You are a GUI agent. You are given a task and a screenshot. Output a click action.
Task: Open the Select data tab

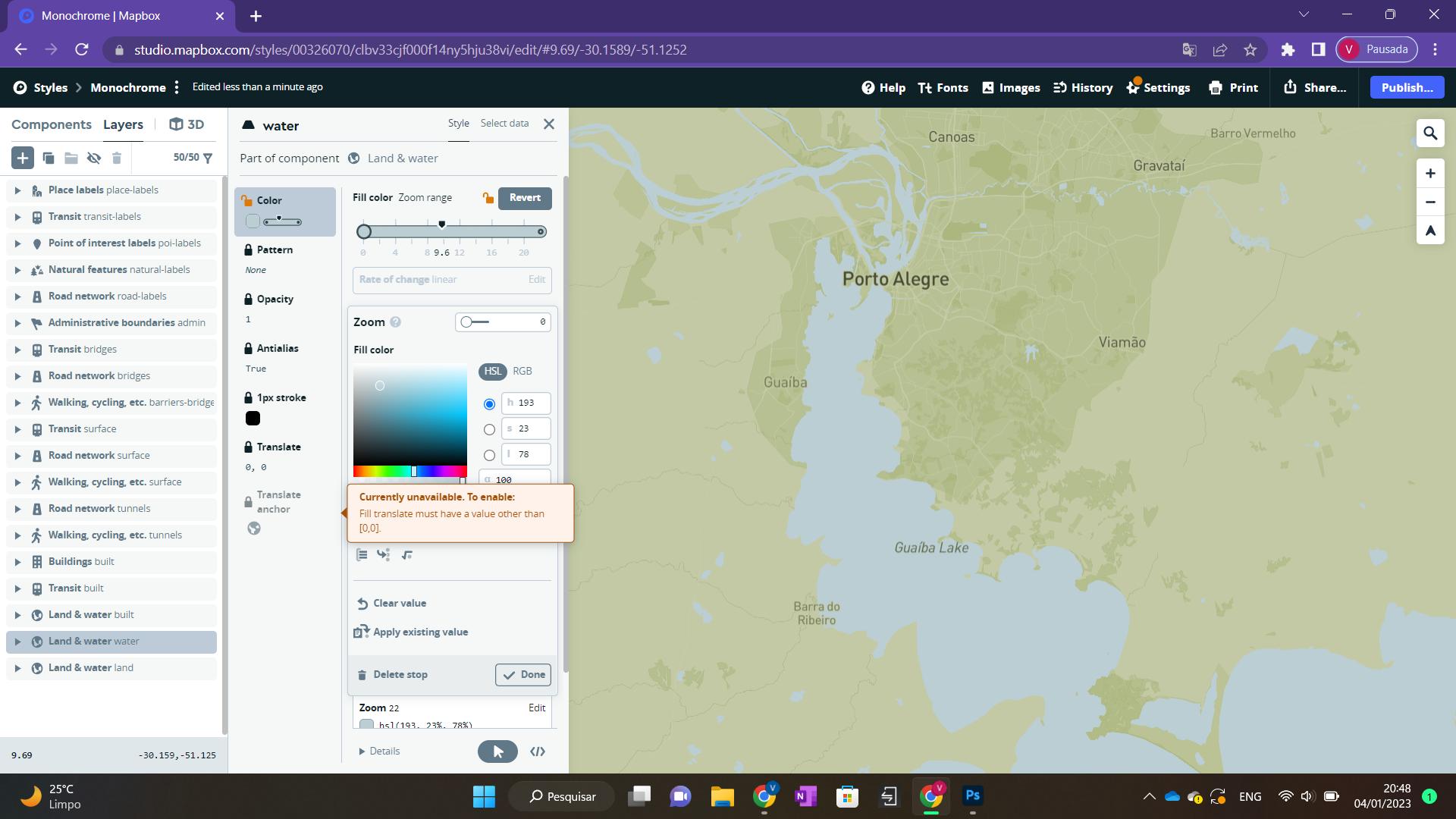[504, 123]
